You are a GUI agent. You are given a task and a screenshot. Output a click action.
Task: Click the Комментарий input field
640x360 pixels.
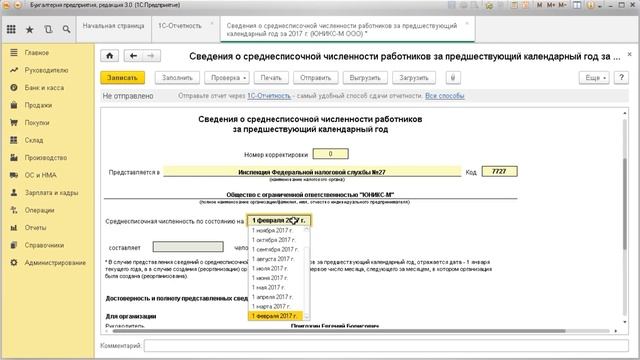click(386, 346)
